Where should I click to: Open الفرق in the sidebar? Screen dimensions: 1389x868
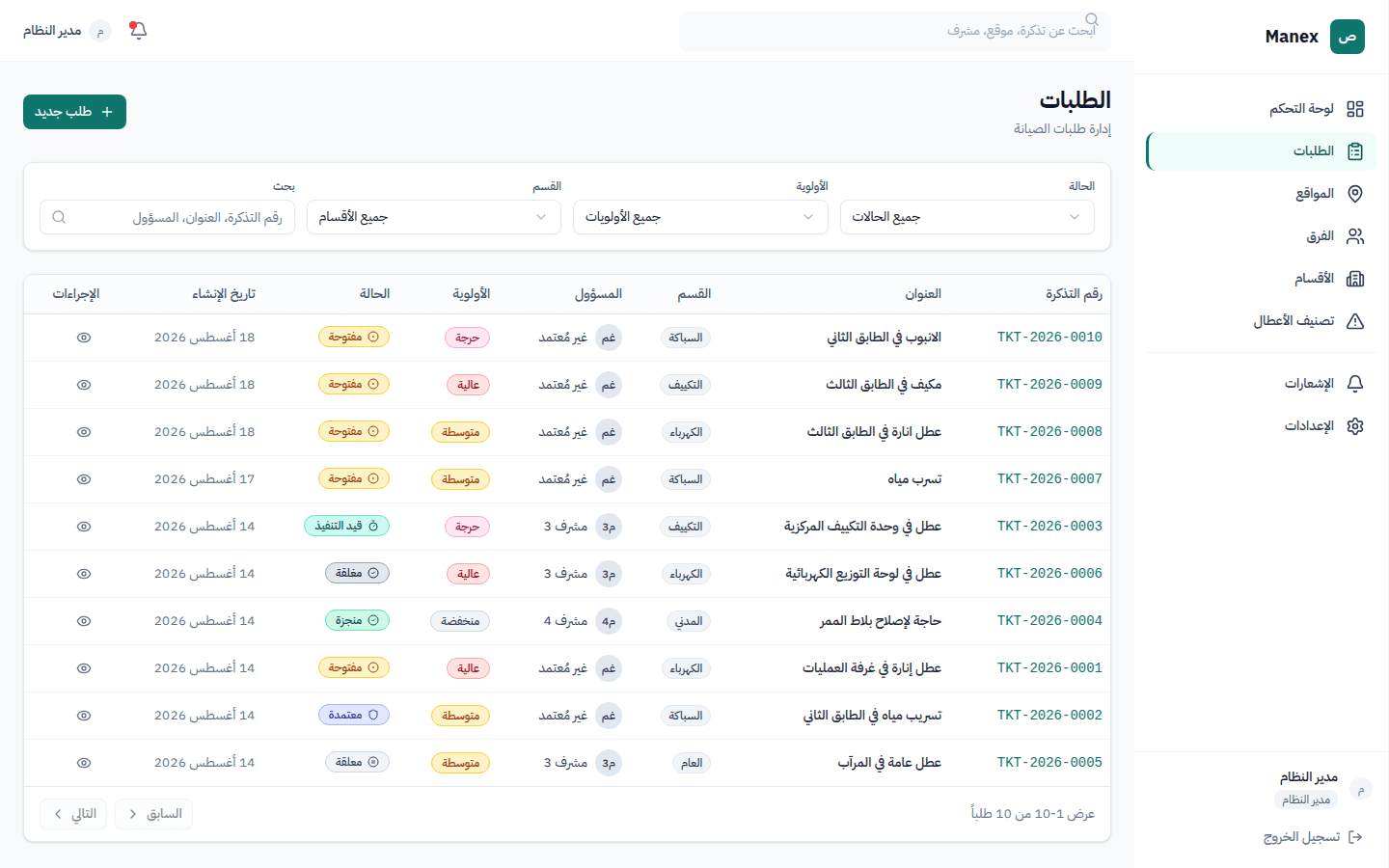[1261, 236]
